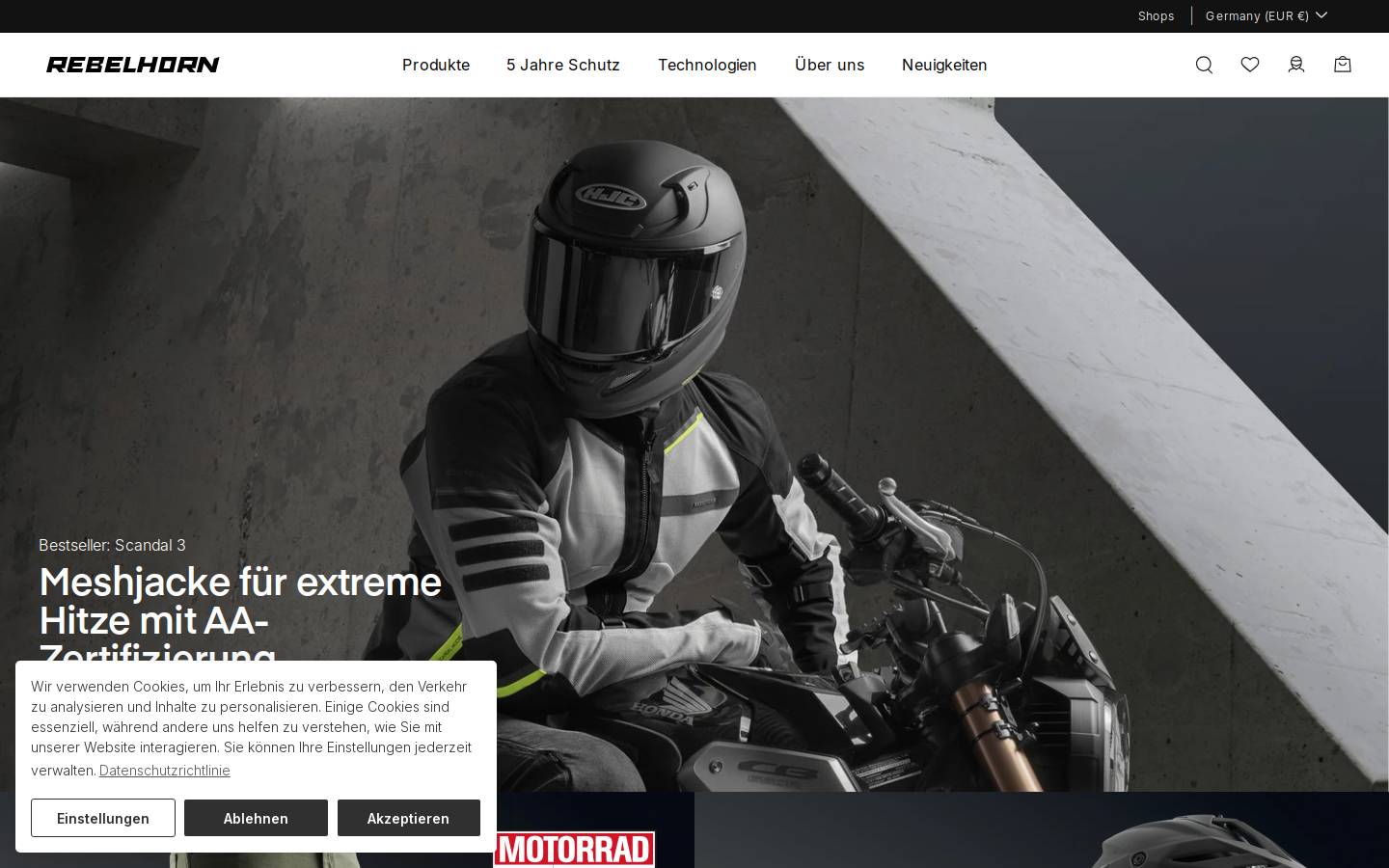Open the Neuigkeiten menu item
Screen dimensions: 1389x868
944,65
